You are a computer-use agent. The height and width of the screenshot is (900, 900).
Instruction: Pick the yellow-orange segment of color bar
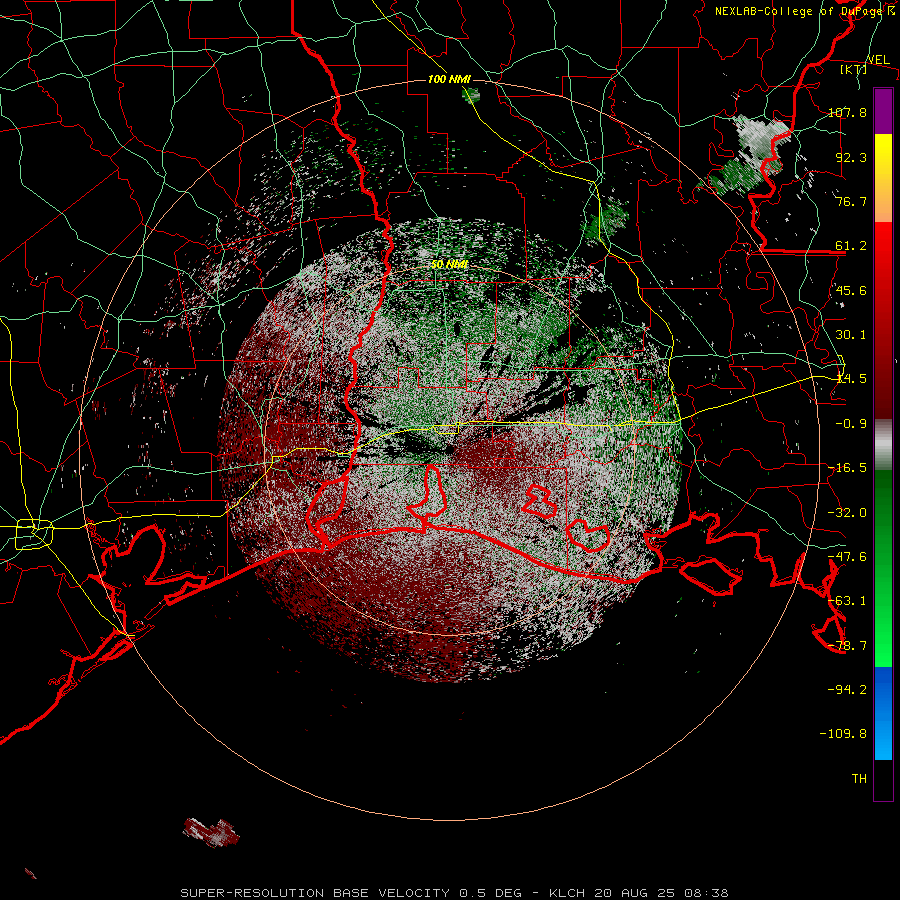883,178
